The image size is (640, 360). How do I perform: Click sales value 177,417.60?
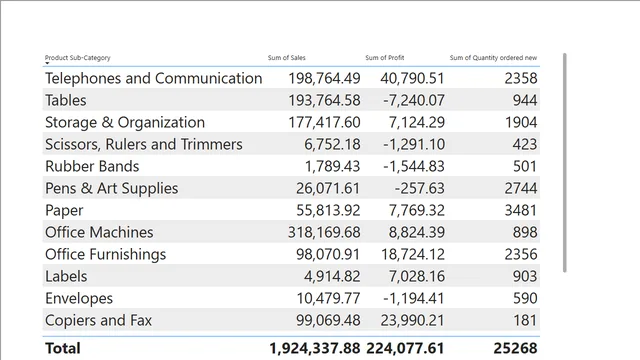[x=324, y=122]
